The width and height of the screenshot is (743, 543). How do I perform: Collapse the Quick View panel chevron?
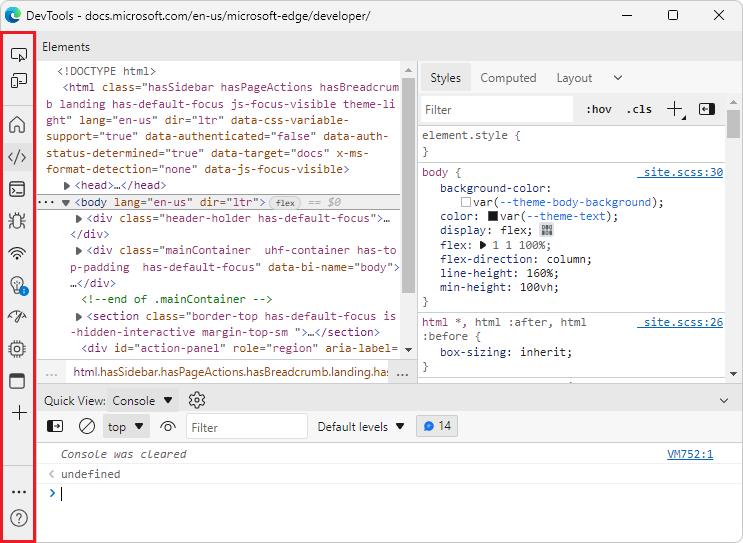(724, 400)
